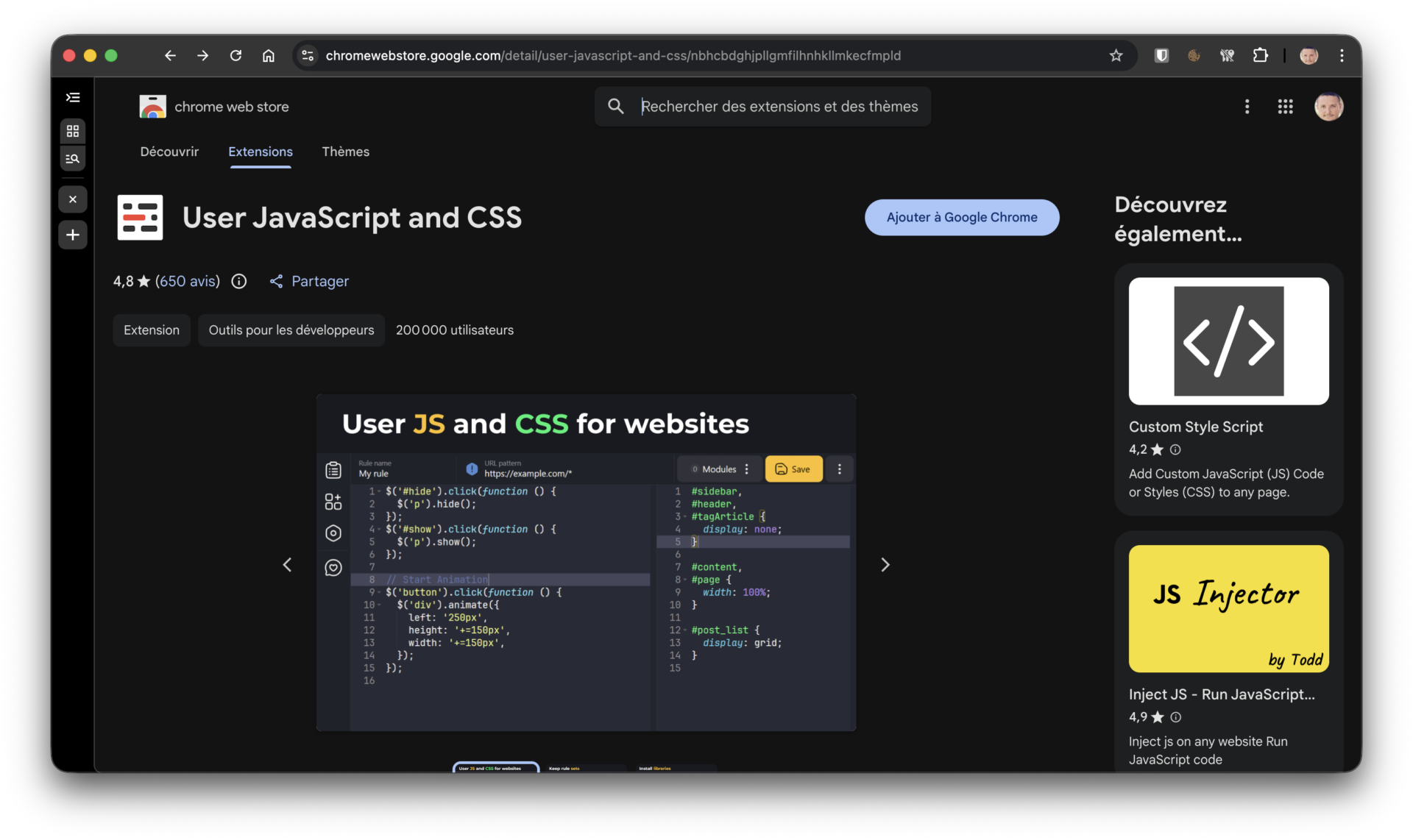Image resolution: width=1413 pixels, height=840 pixels.
Task: View site information in address bar
Action: point(308,56)
